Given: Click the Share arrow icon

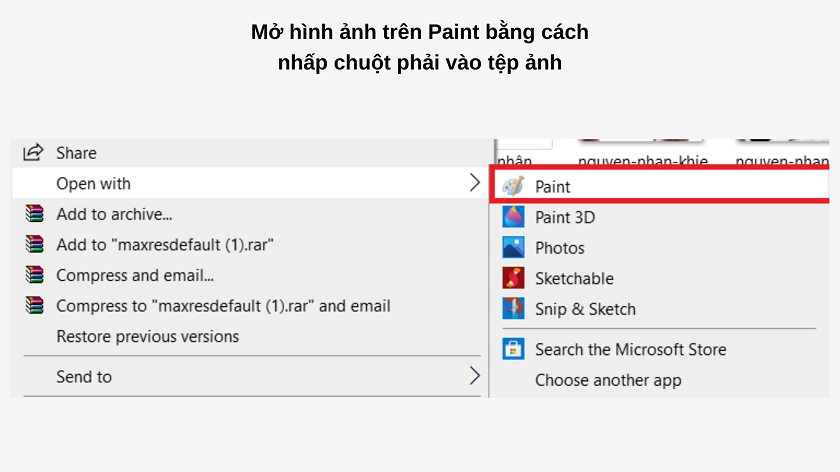Looking at the screenshot, I should (x=33, y=153).
